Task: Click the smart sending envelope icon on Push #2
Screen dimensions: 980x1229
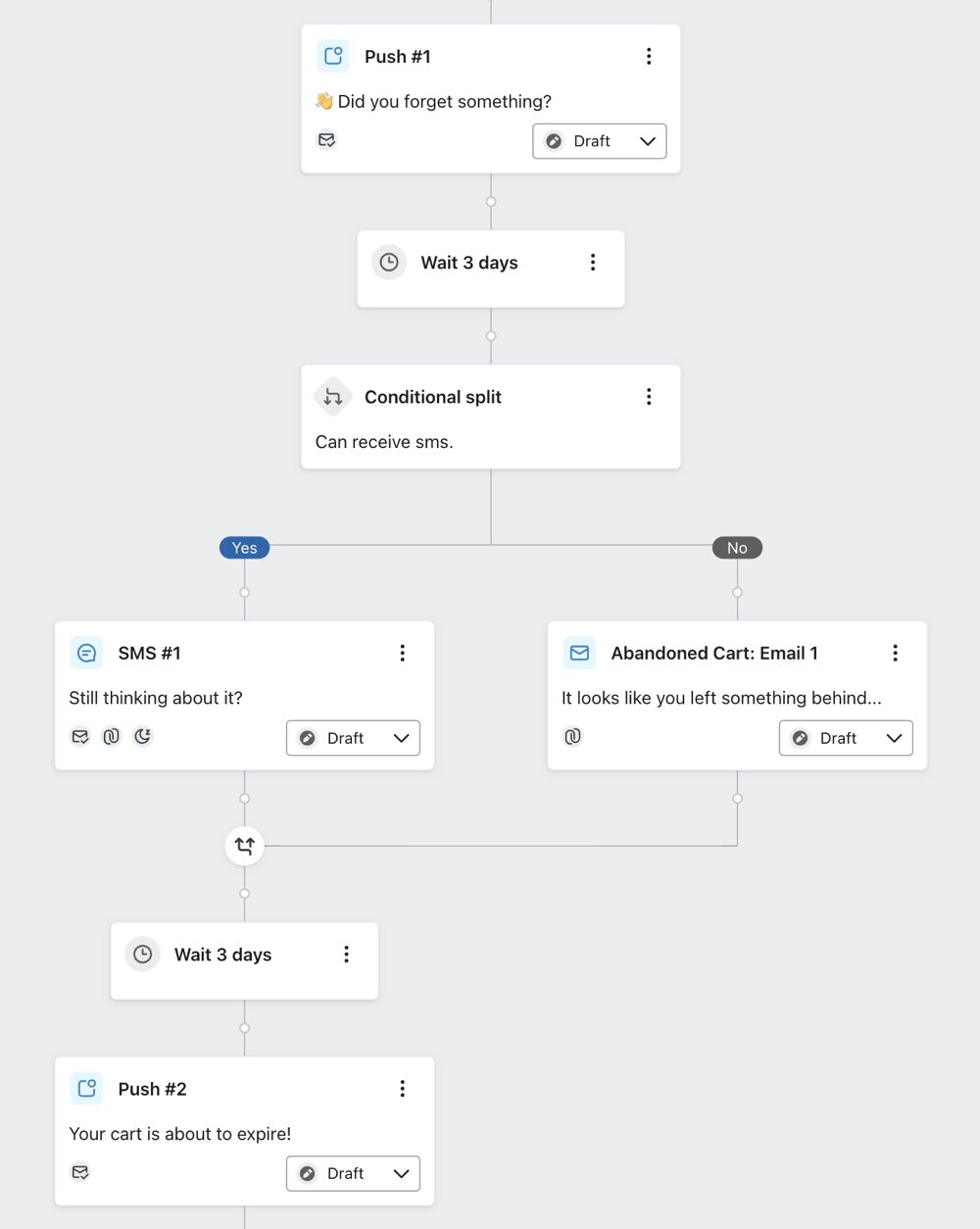Action: pos(79,1172)
